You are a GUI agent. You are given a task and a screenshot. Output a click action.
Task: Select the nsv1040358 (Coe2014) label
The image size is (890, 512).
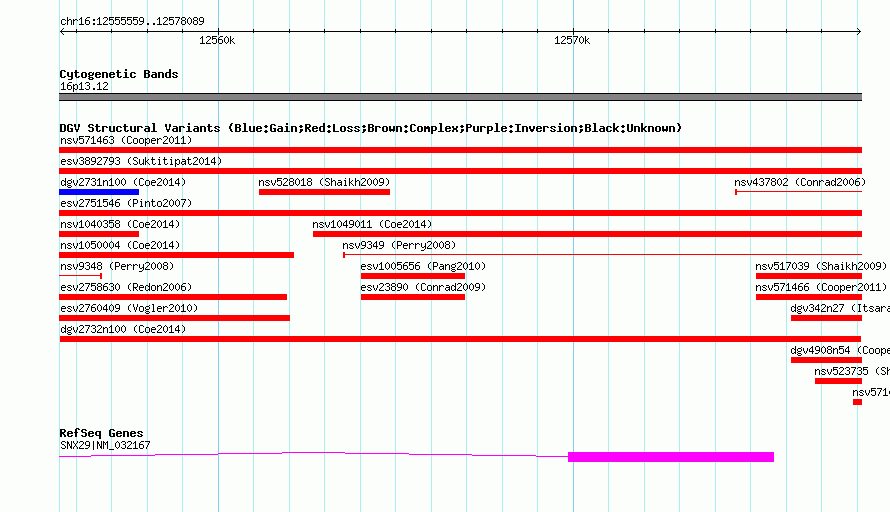tap(120, 224)
